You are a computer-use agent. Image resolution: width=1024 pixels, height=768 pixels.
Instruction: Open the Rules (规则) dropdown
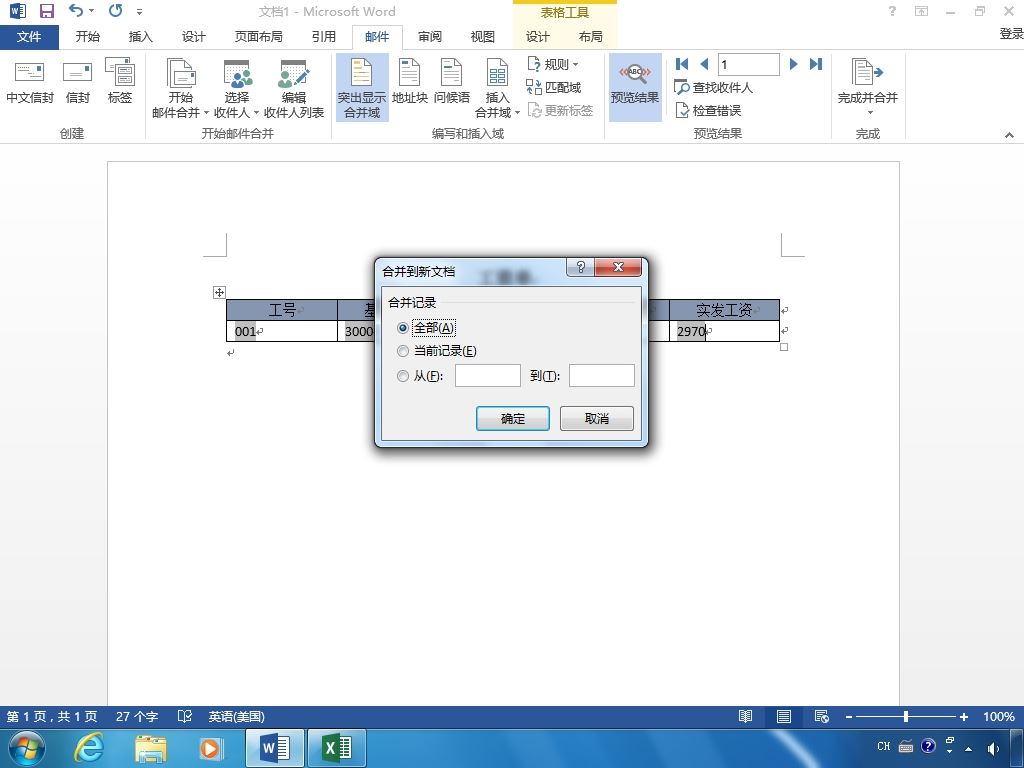(x=552, y=64)
